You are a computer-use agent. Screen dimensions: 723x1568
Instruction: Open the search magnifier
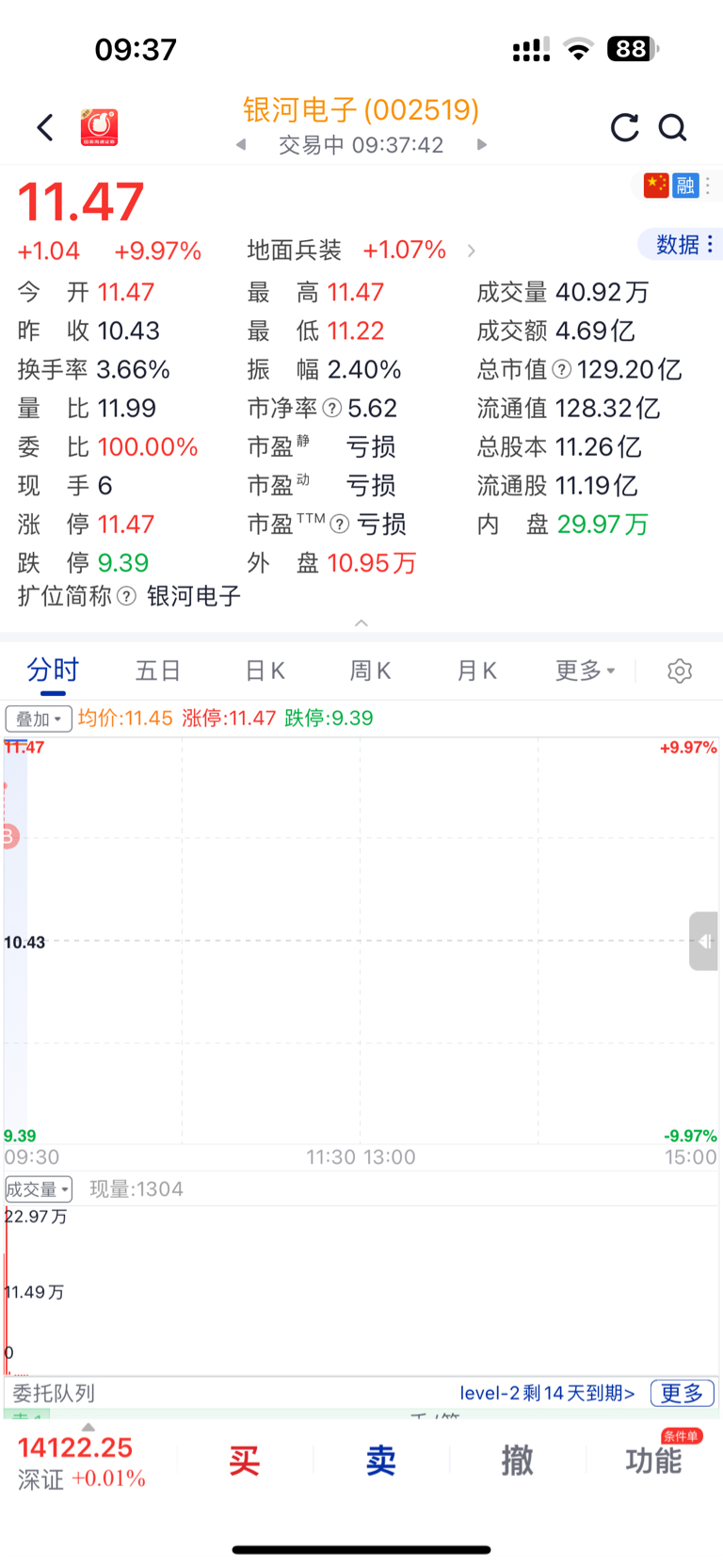coord(672,127)
